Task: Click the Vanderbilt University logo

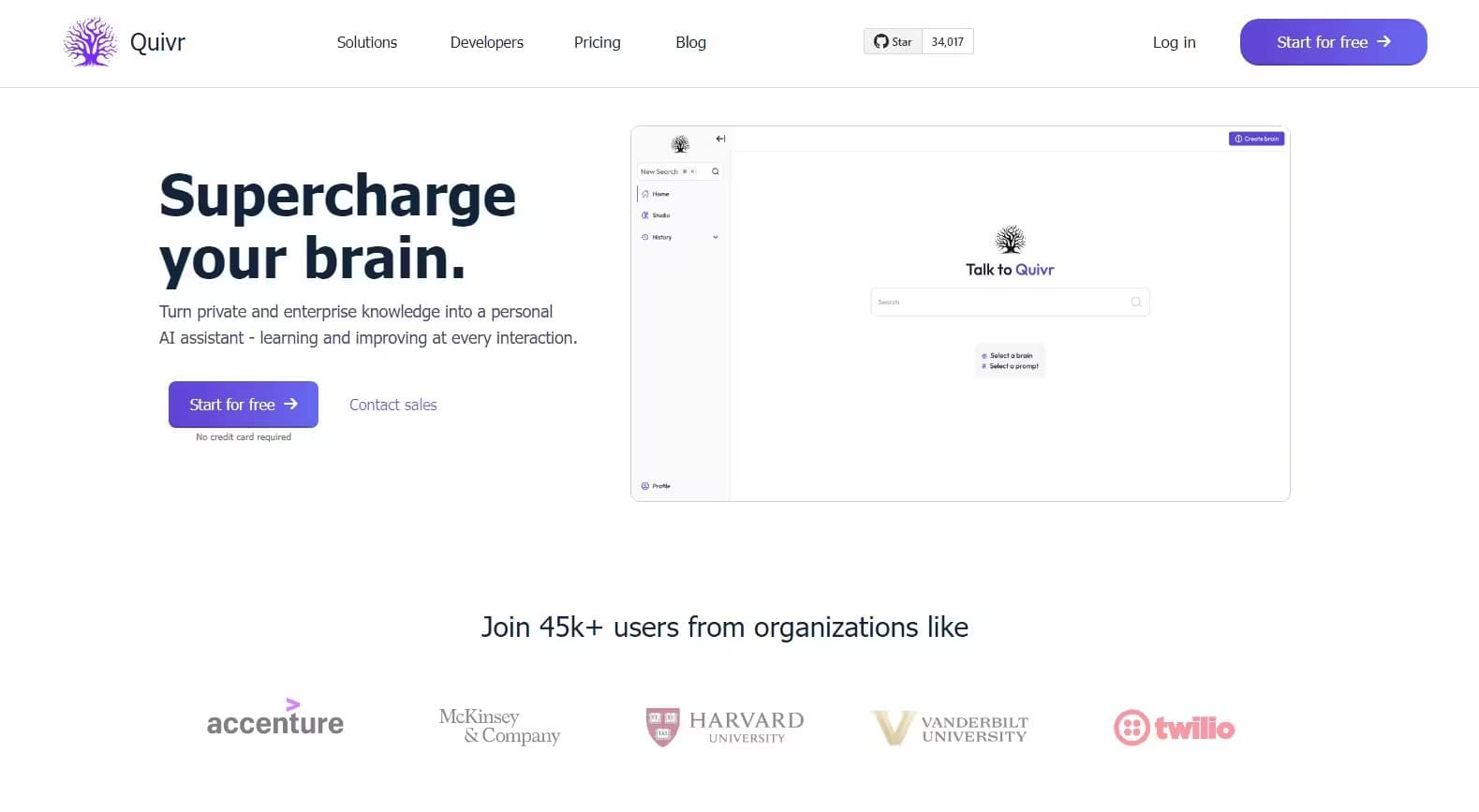Action: point(950,728)
